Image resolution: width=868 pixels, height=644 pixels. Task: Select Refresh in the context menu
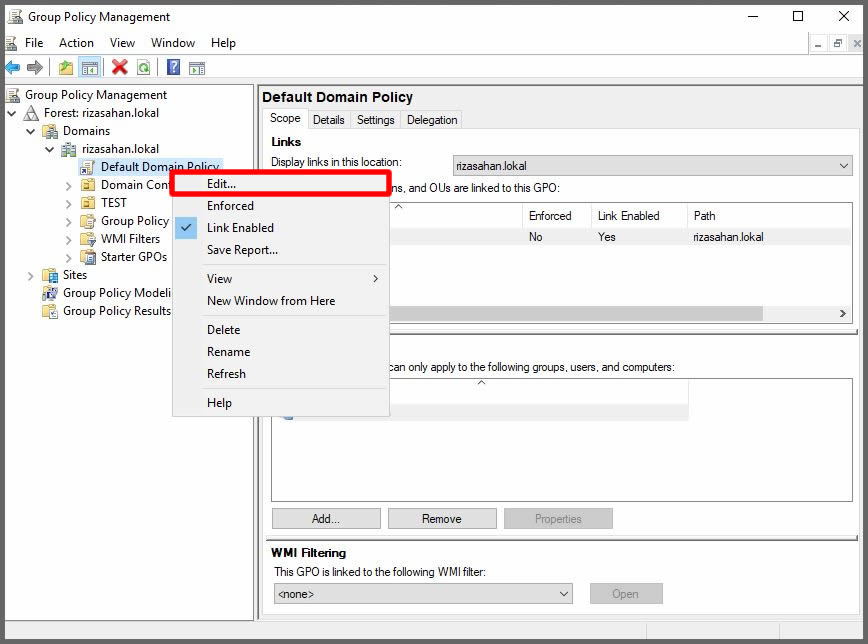tap(281, 374)
